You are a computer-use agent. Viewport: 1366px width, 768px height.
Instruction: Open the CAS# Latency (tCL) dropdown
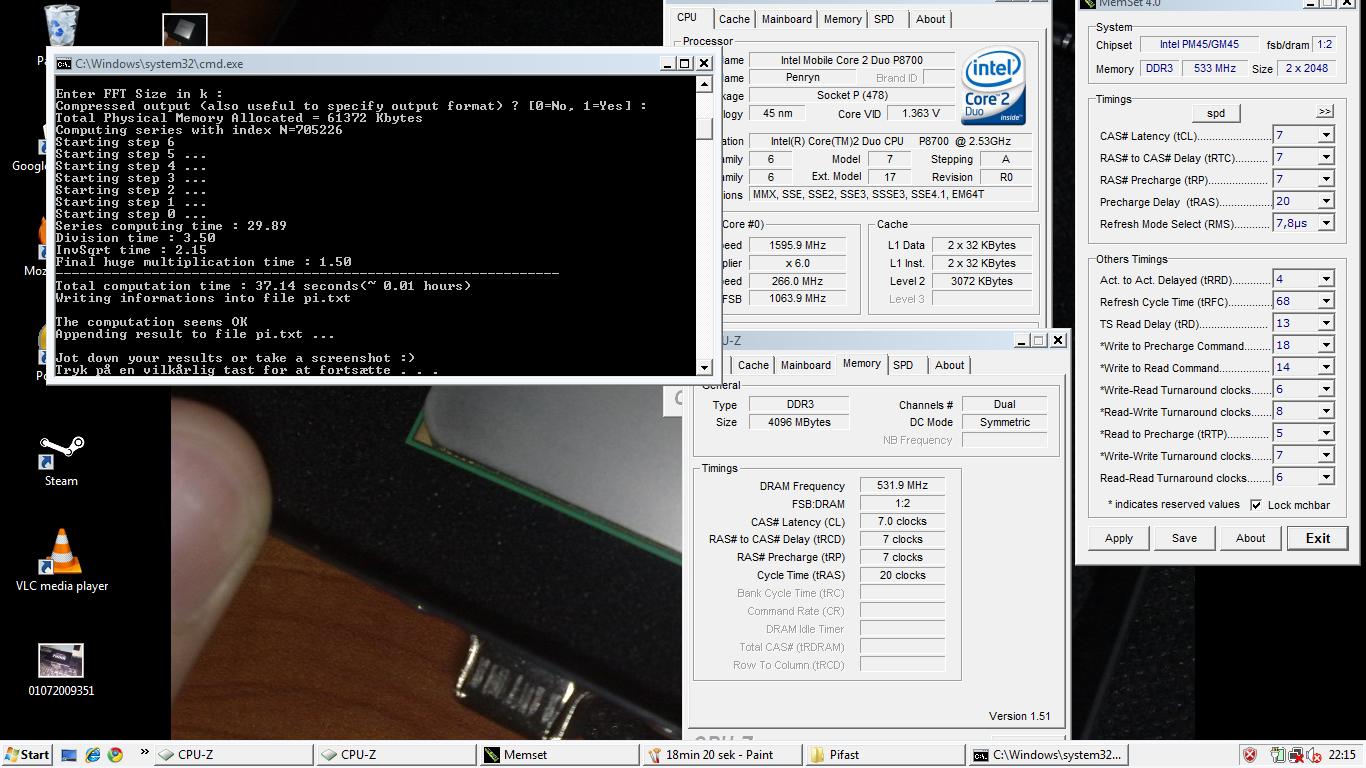(x=1325, y=135)
